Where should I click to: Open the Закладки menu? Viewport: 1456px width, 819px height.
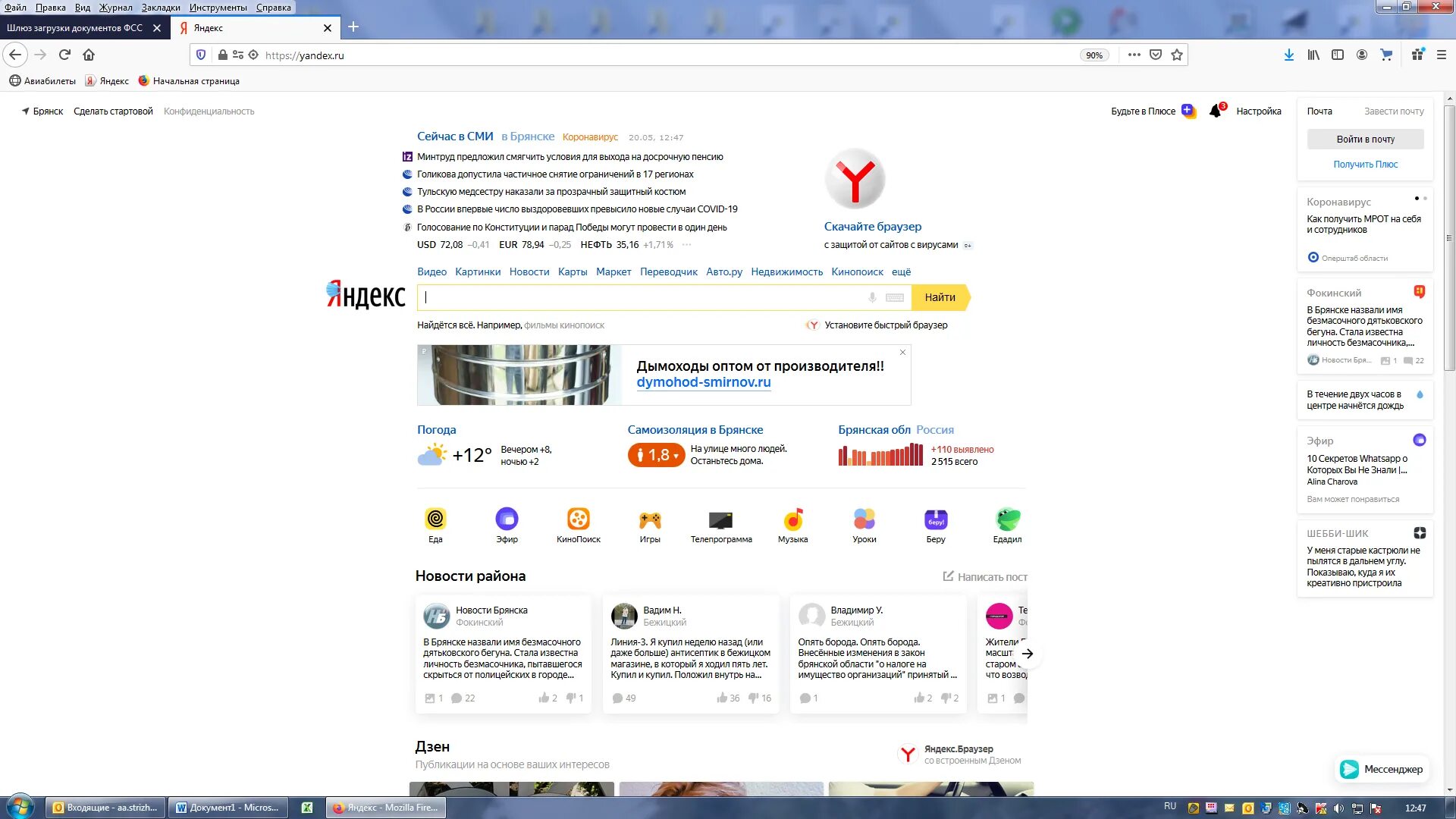pyautogui.click(x=161, y=8)
